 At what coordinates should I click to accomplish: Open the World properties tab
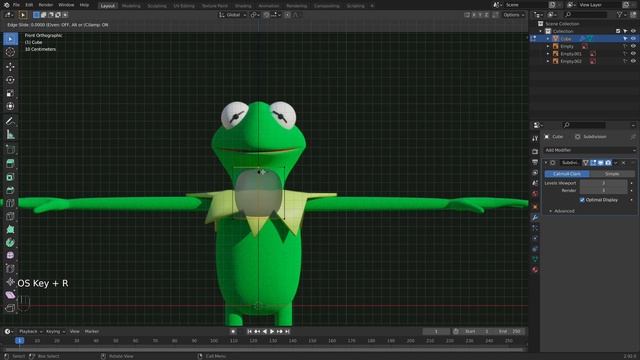click(535, 193)
